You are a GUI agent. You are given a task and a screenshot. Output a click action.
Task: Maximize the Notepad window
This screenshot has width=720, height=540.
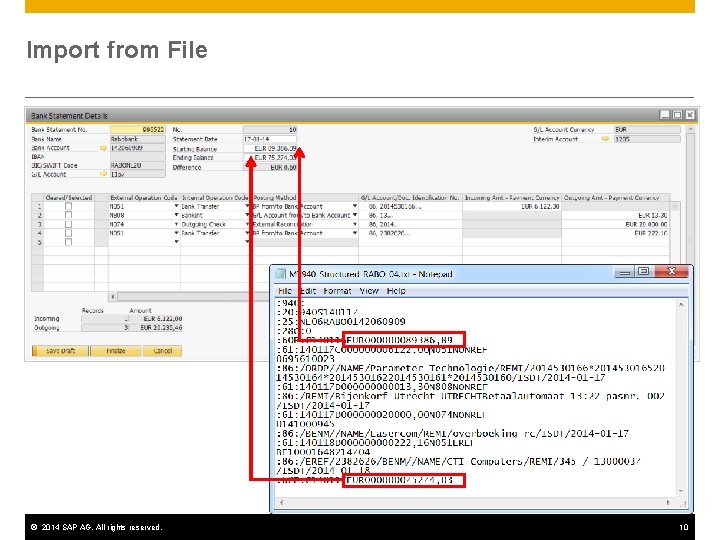click(644, 272)
